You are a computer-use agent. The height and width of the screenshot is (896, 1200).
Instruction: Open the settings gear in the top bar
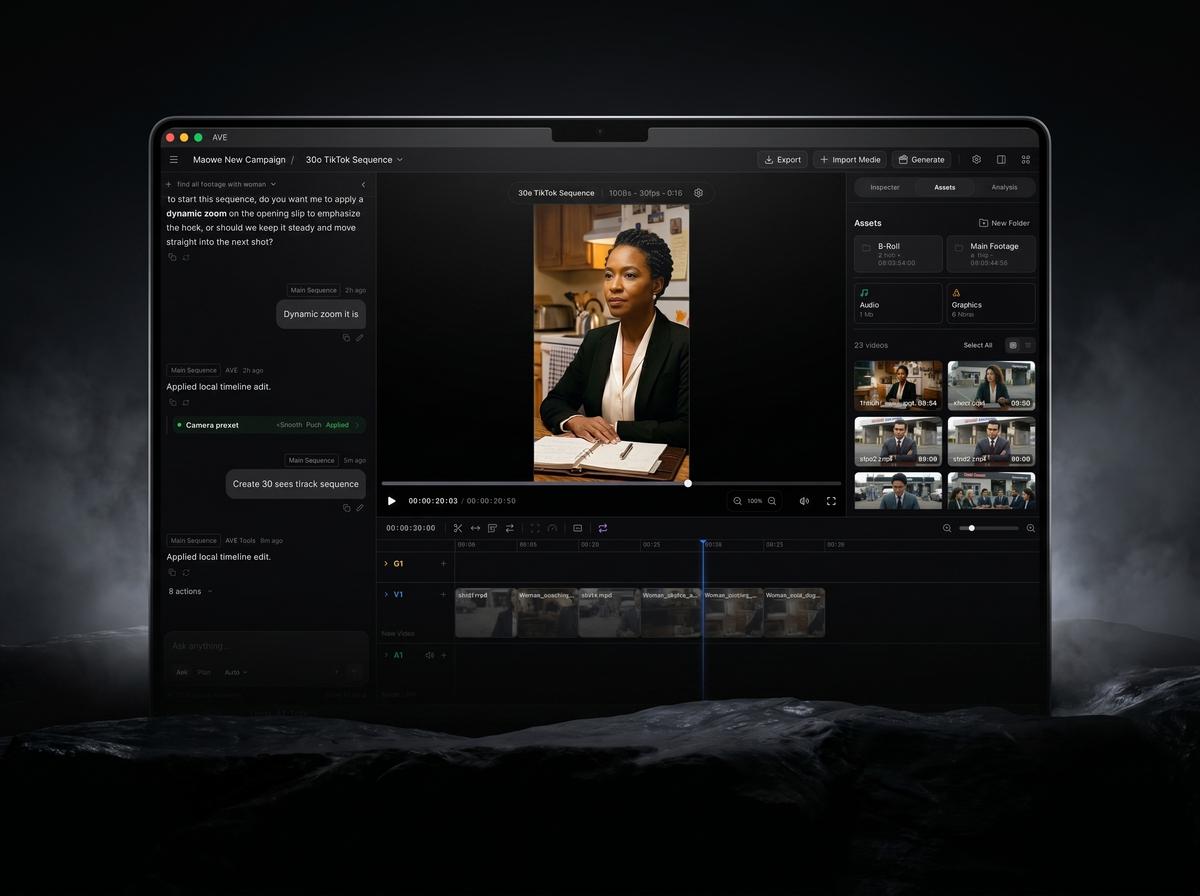[x=976, y=160]
